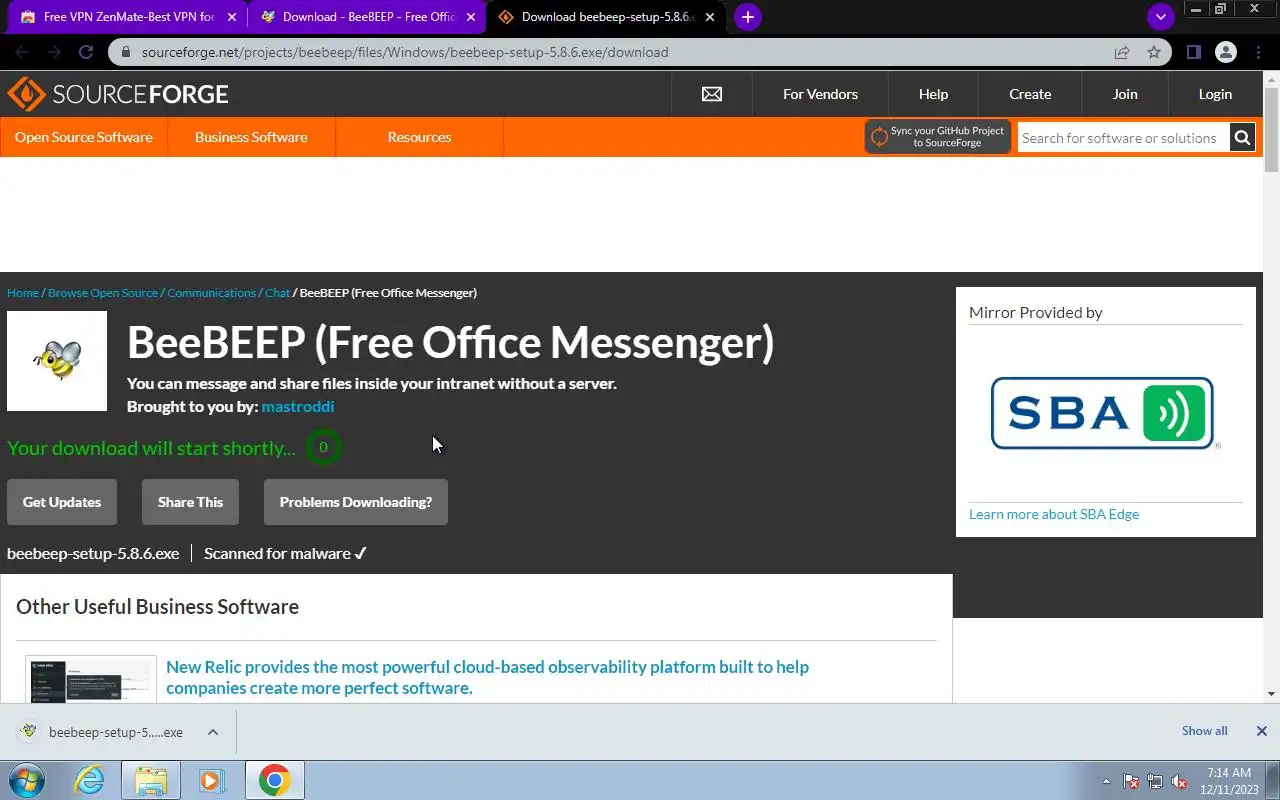This screenshot has height=800, width=1280.
Task: Click Login in the header
Action: (1215, 94)
